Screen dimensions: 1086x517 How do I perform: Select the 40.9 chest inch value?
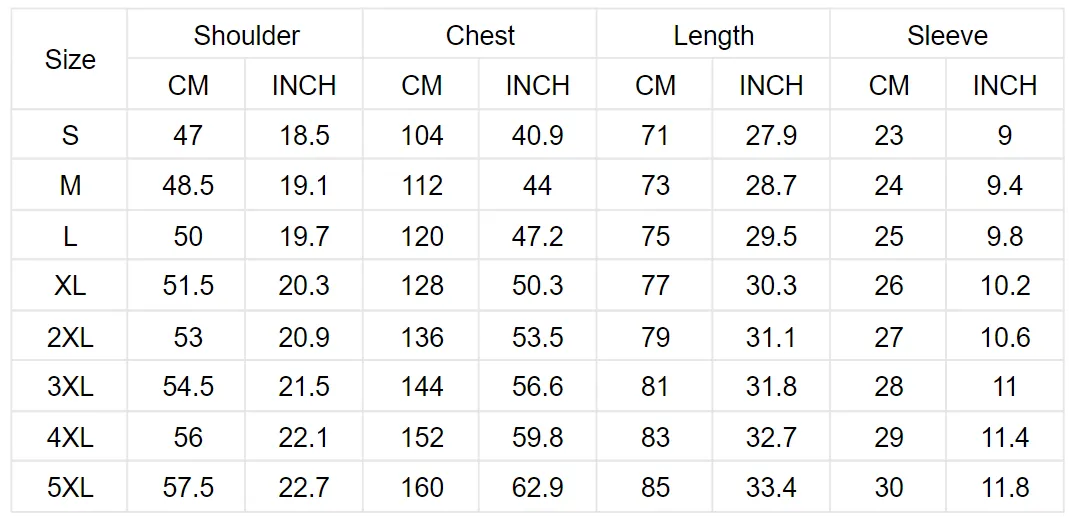[x=537, y=135]
